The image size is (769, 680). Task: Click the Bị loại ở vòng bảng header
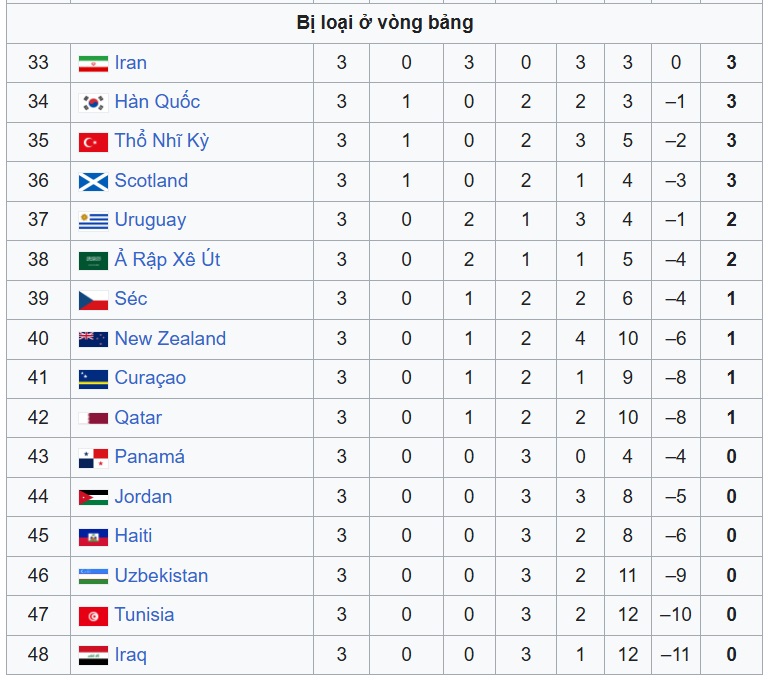click(x=384, y=23)
